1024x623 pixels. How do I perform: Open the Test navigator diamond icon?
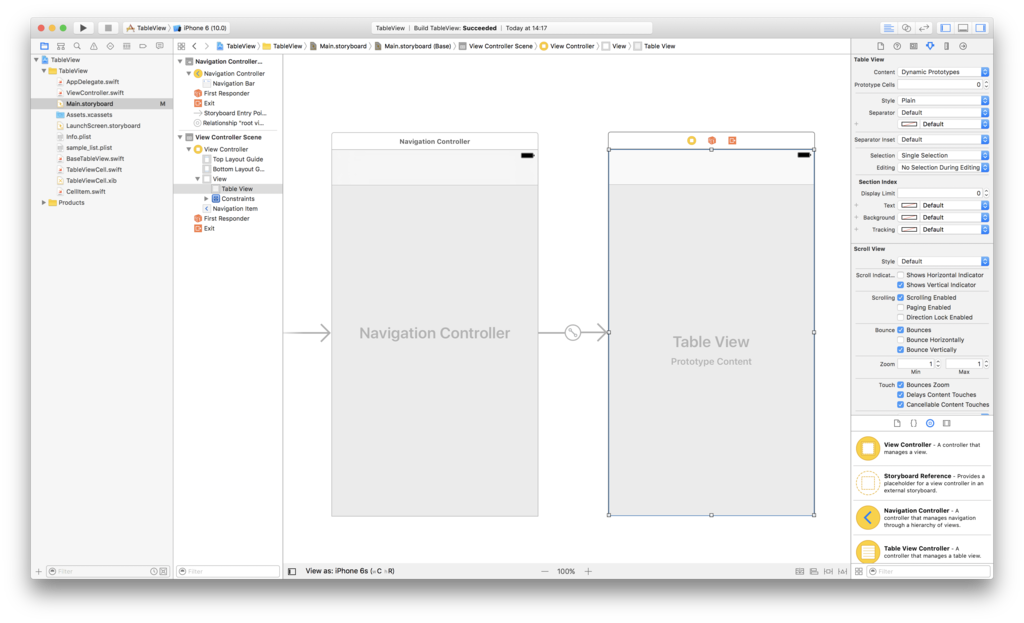click(x=110, y=46)
